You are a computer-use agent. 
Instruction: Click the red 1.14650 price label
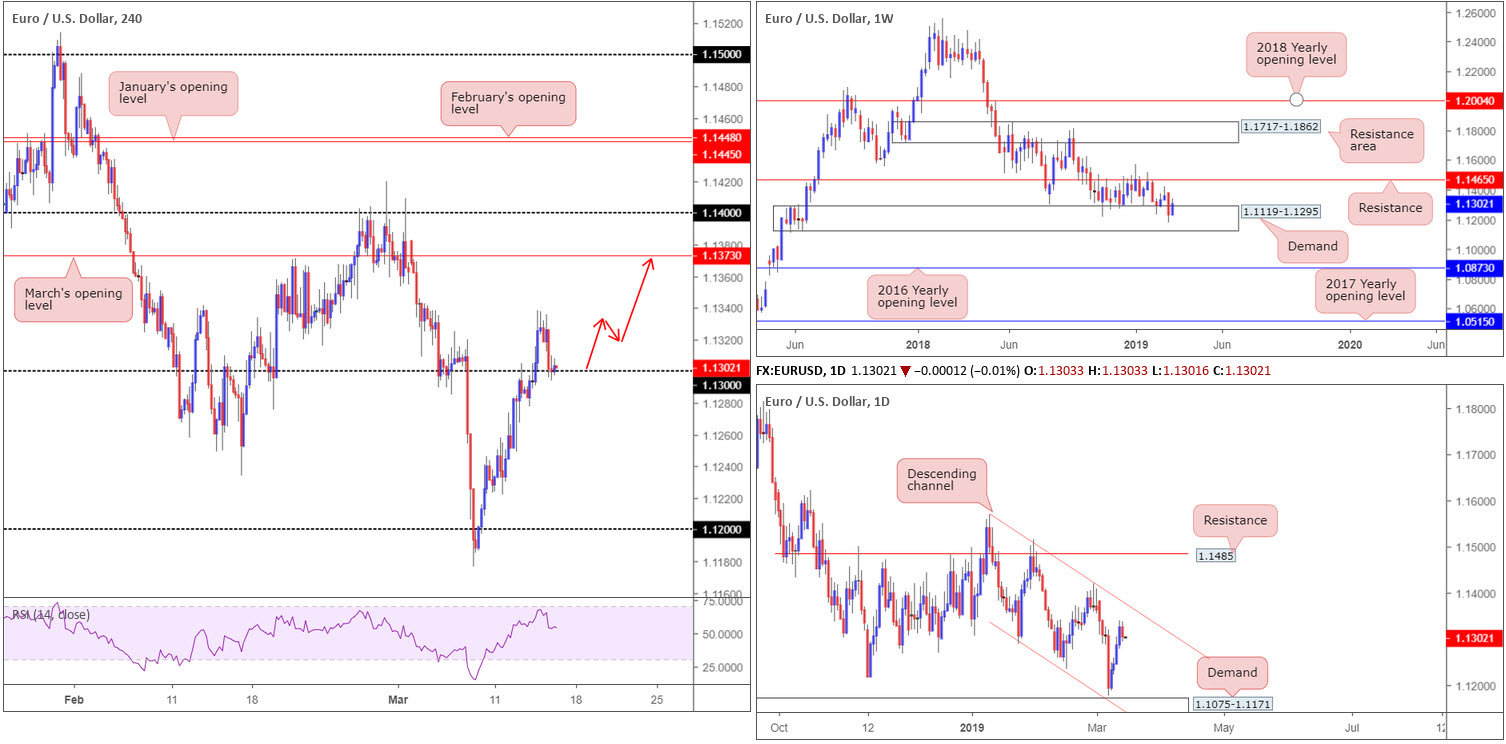[1475, 179]
